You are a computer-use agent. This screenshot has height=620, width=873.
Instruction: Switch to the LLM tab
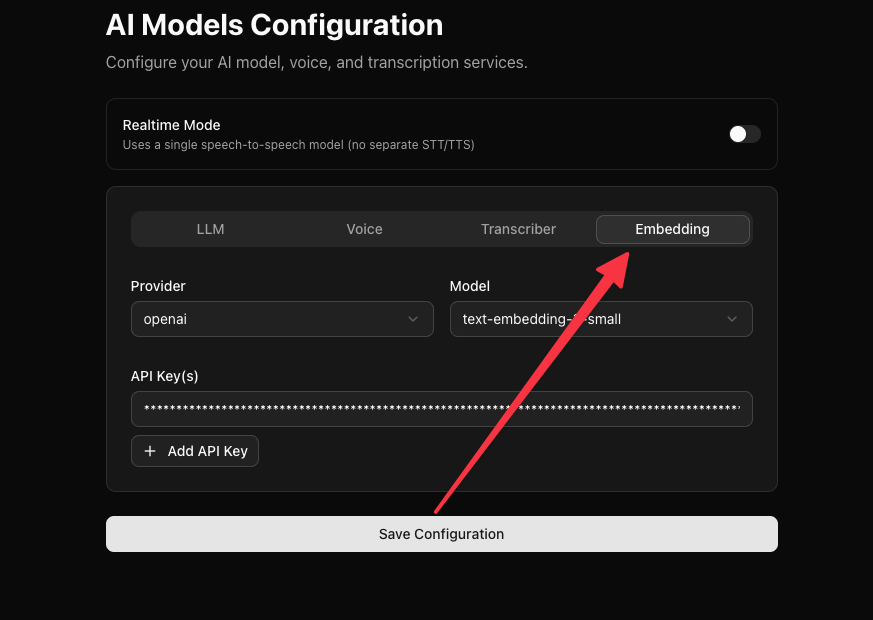(210, 229)
